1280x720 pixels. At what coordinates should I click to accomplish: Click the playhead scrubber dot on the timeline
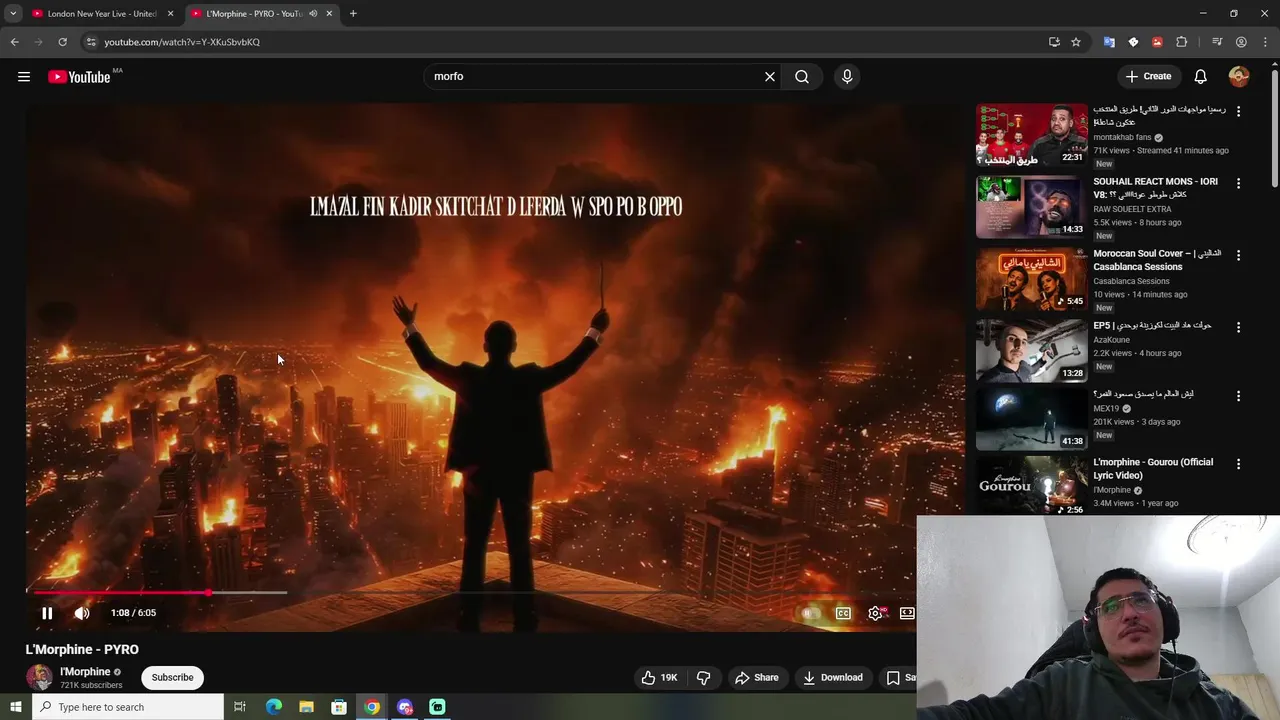pos(209,593)
